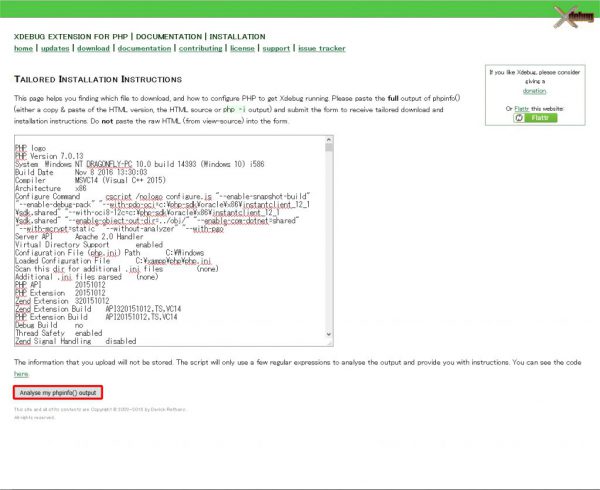Image resolution: width=600 pixels, height=490 pixels.
Task: Open the license navigation link
Action: pos(241,48)
